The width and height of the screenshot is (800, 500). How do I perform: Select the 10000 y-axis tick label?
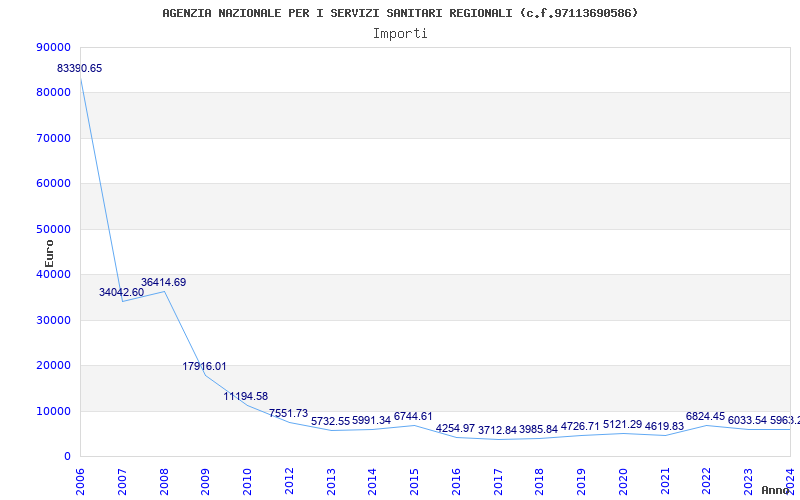(x=54, y=411)
